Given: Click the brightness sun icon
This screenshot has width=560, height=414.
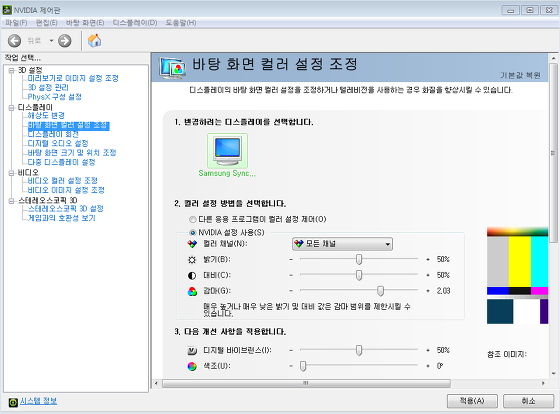Looking at the screenshot, I should pos(192,260).
